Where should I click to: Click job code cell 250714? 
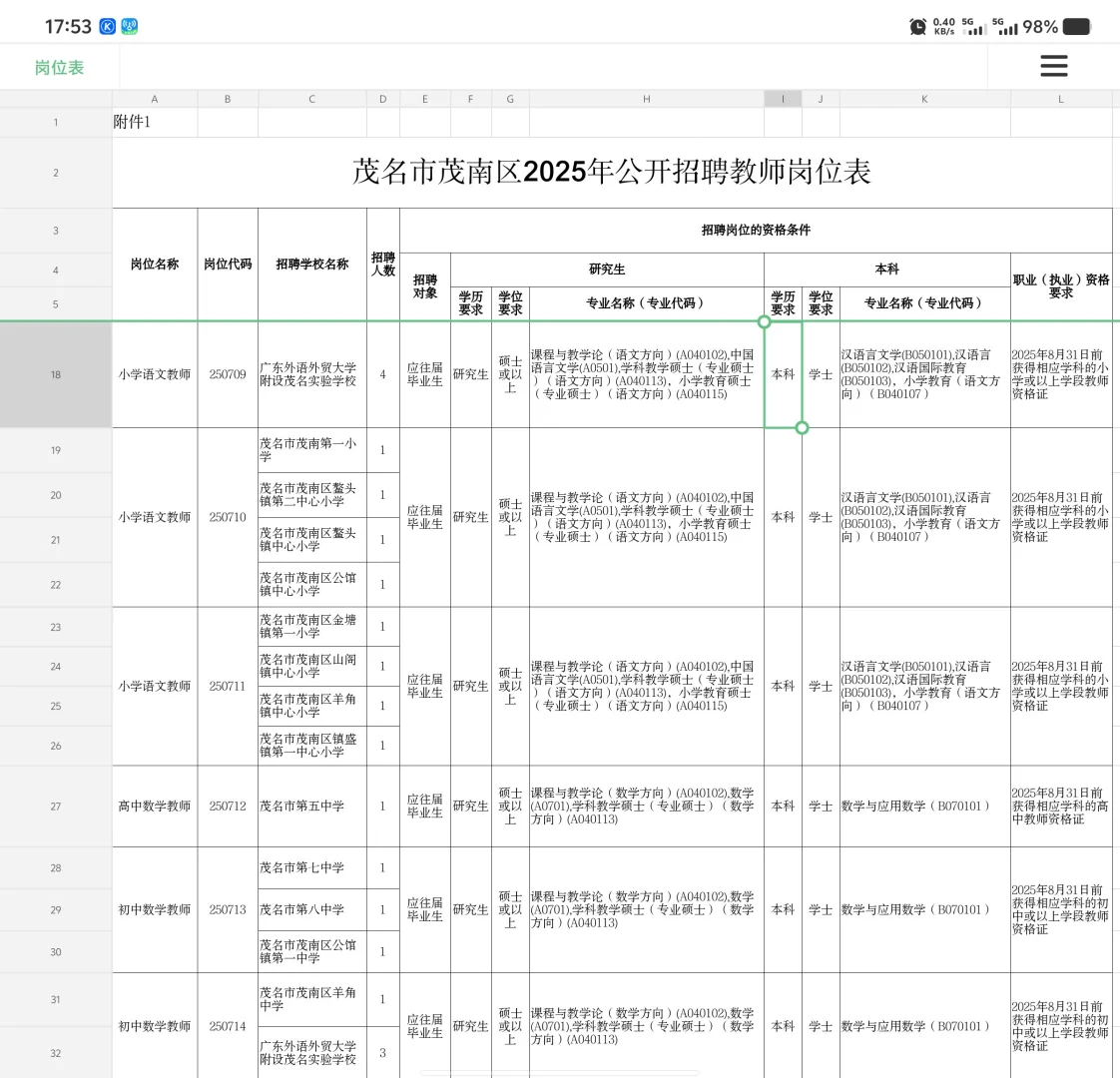pos(228,1026)
